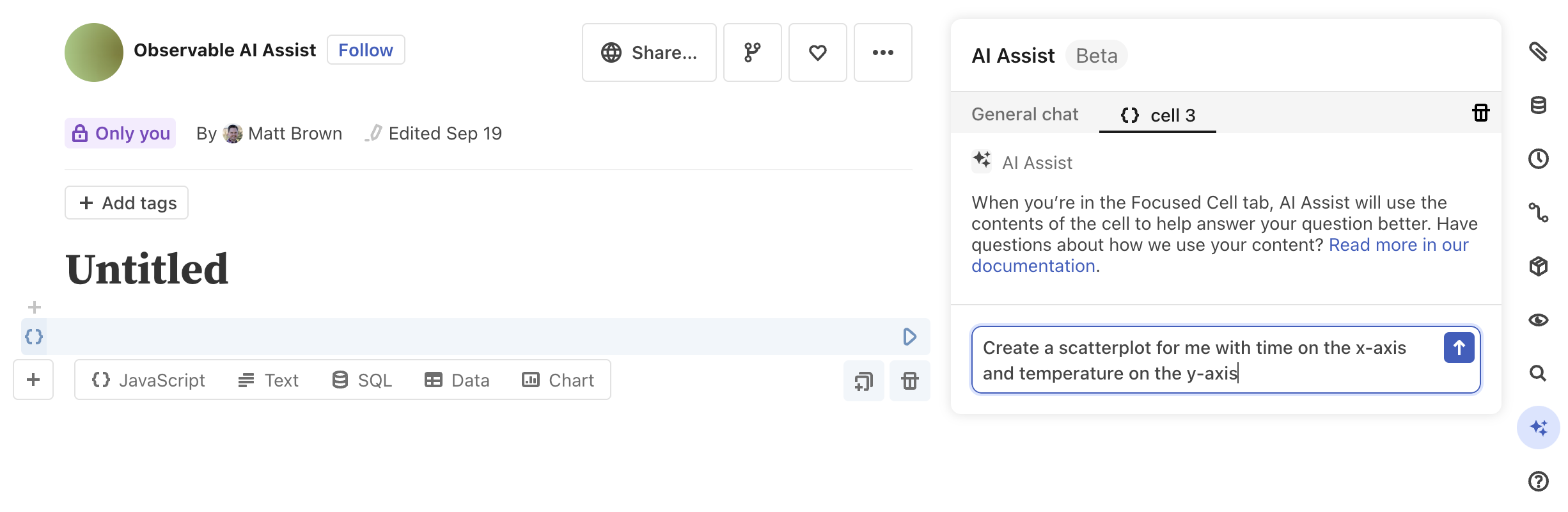Click the AI Assist panel heading
Screen dimensions: 1568x512
(x=1013, y=56)
